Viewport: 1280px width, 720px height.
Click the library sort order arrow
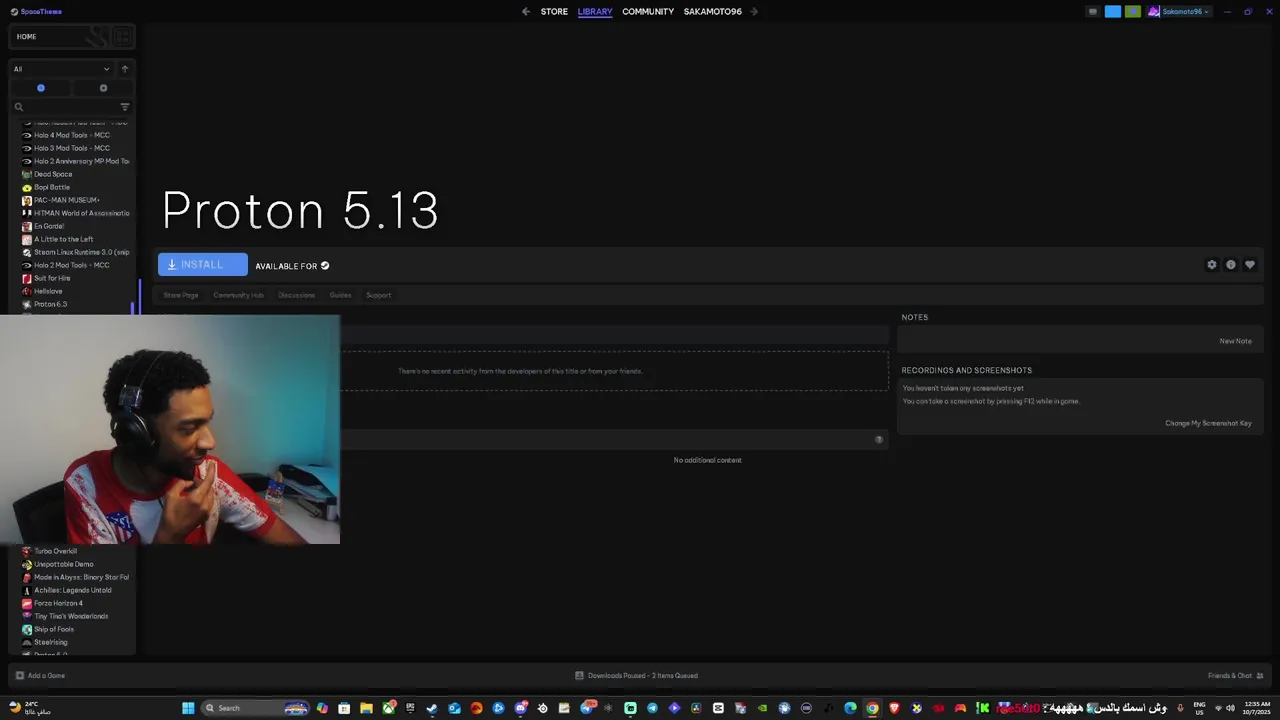pos(125,69)
